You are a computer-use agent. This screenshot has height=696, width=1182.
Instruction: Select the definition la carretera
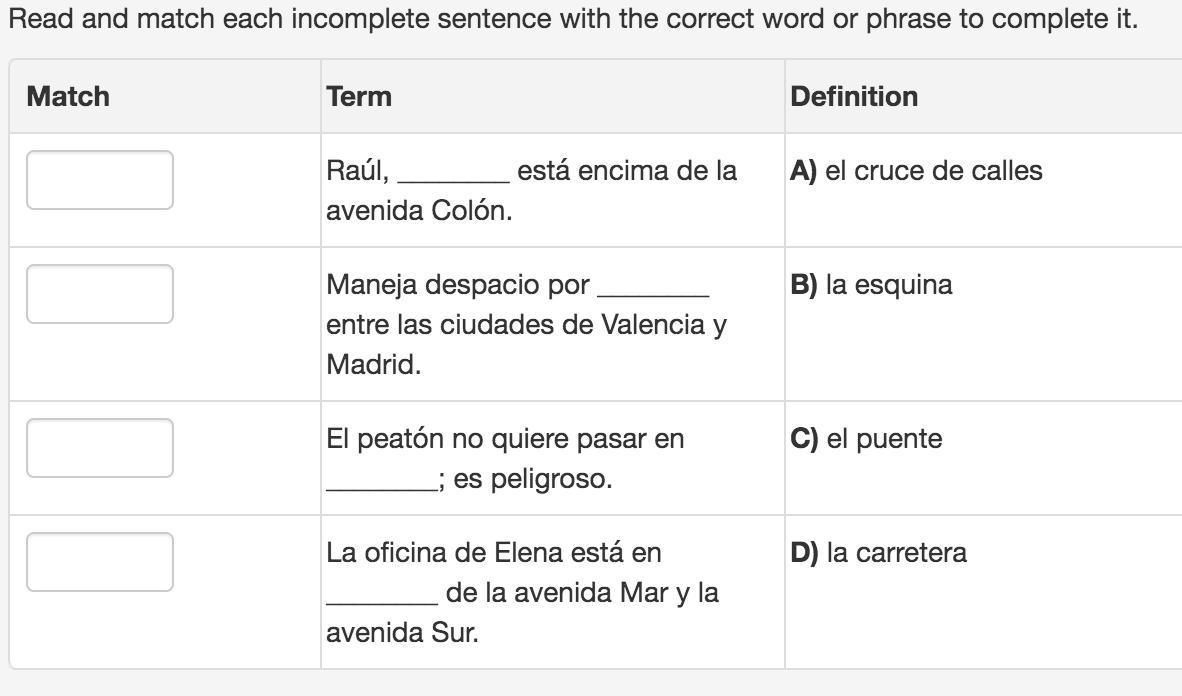pos(896,553)
